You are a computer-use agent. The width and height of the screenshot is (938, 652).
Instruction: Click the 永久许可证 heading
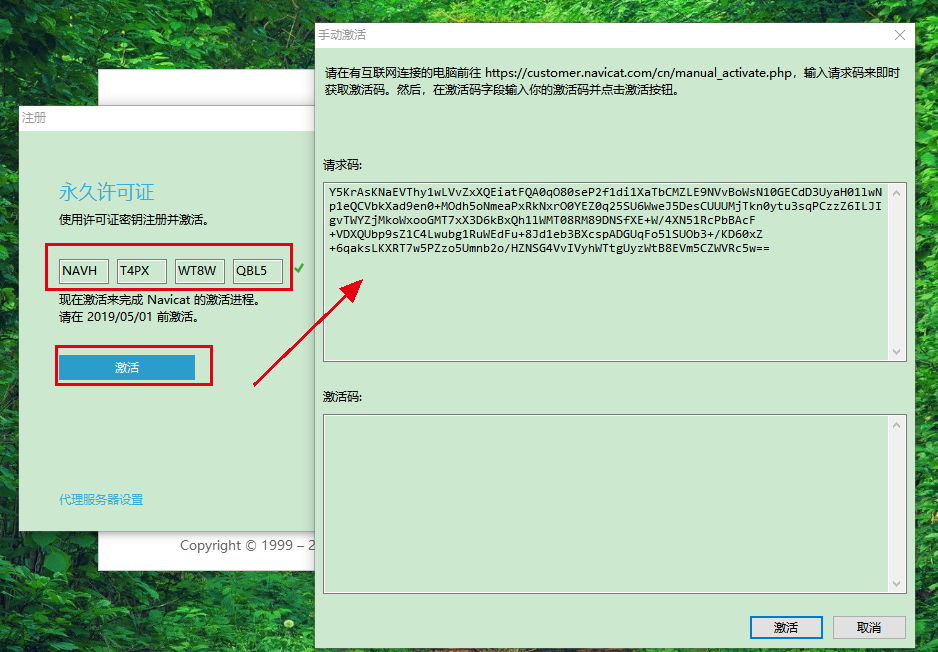tap(106, 192)
